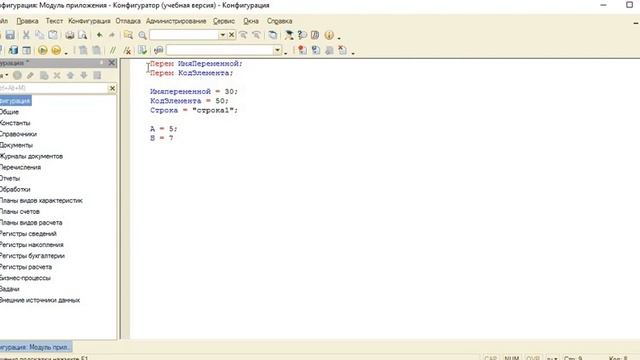Open the run toolbar options arrow
Viewport: 640px width, 360px height.
pyautogui.click(x=66, y=52)
